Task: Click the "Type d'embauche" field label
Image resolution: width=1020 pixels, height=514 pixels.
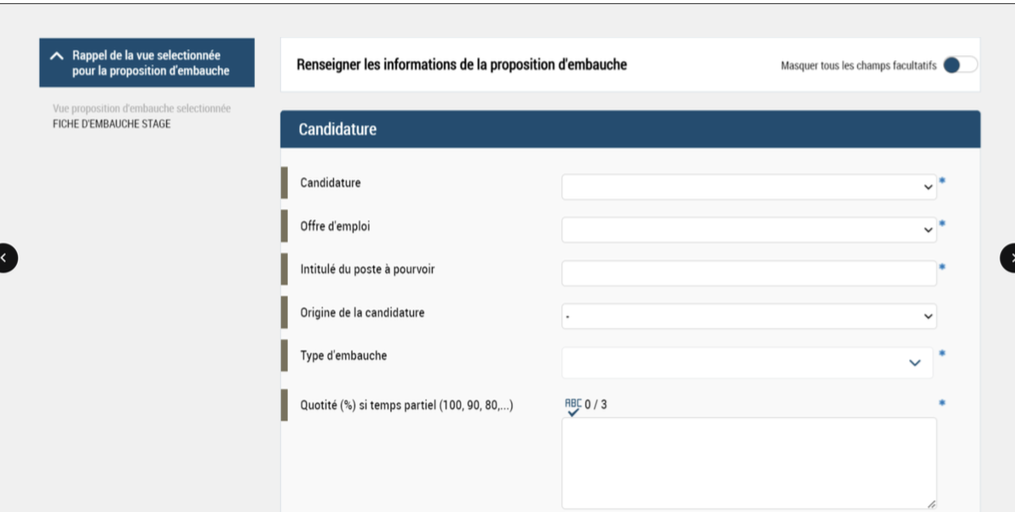Action: click(343, 356)
